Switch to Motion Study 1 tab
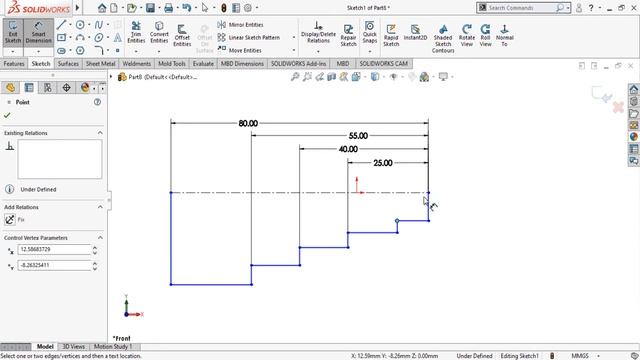The width and height of the screenshot is (640, 360). [113, 347]
